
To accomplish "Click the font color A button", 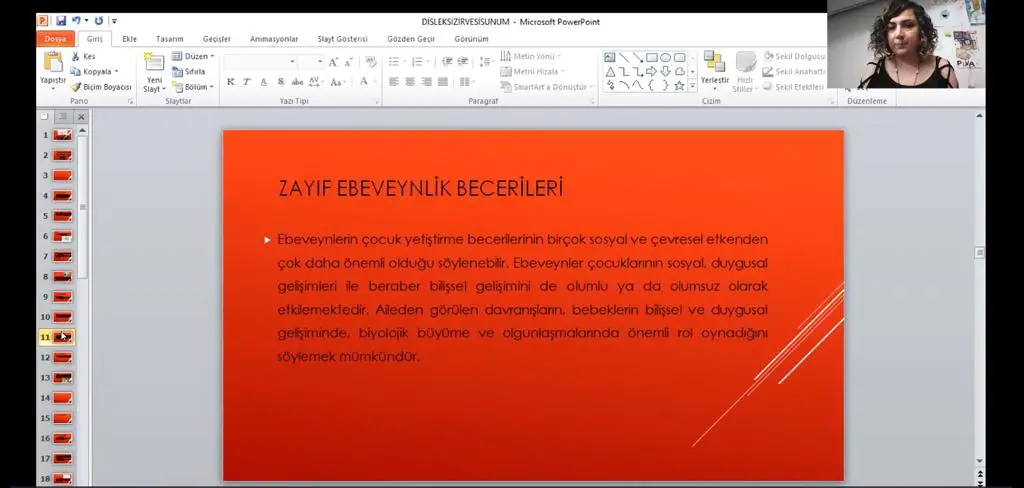I will (364, 82).
